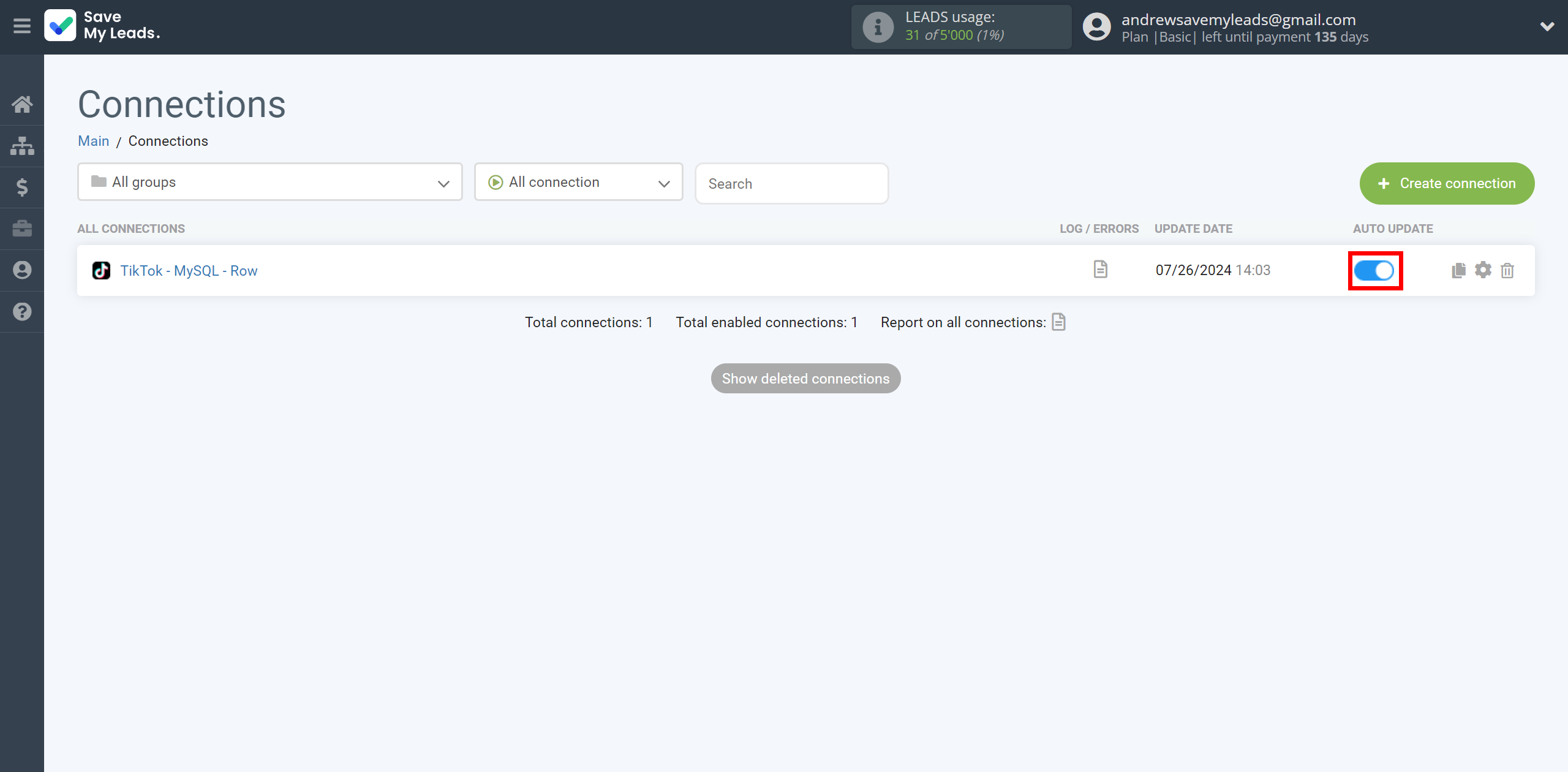Click the settings gear icon
Screen dimensions: 1568x772
1484,269
